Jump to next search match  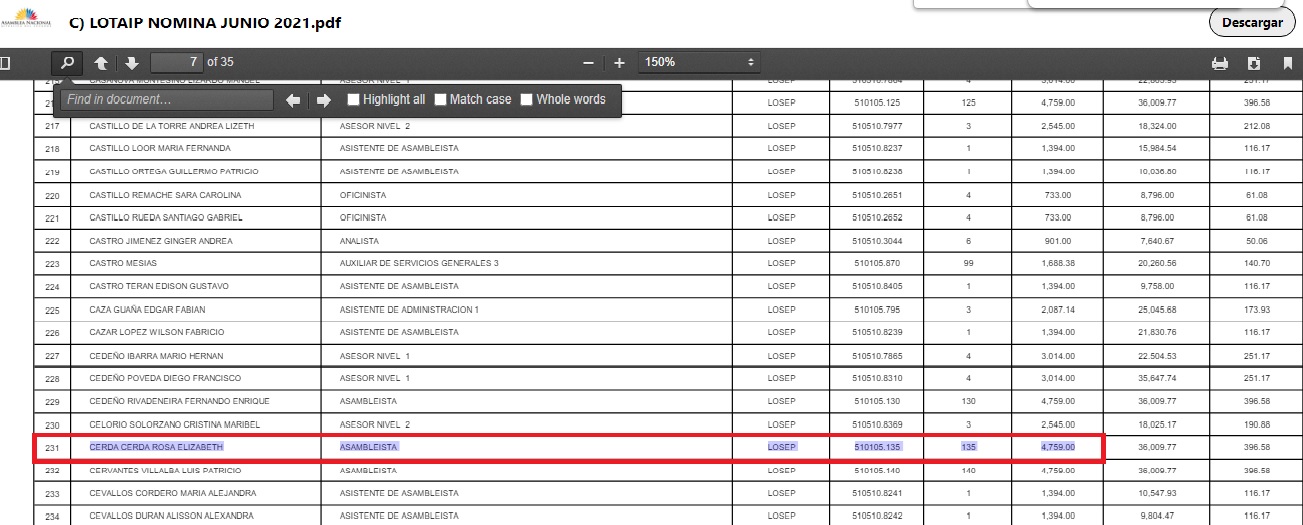click(x=323, y=100)
